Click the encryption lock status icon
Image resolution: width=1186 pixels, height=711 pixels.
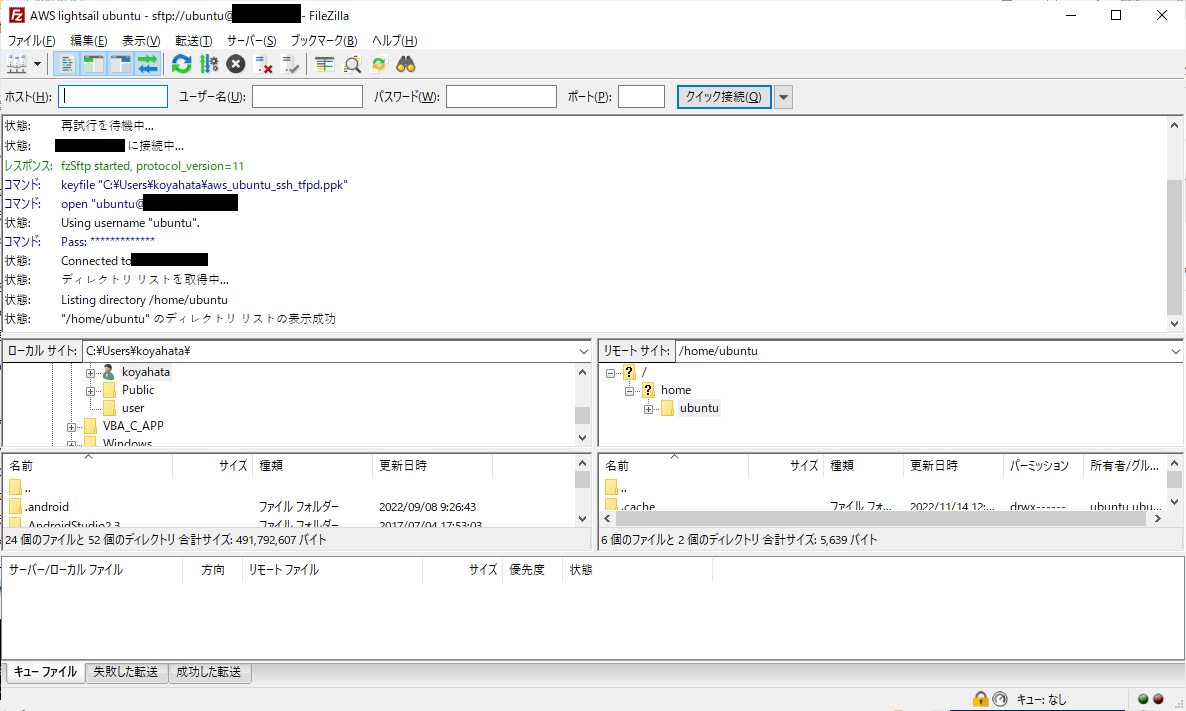[980, 700]
